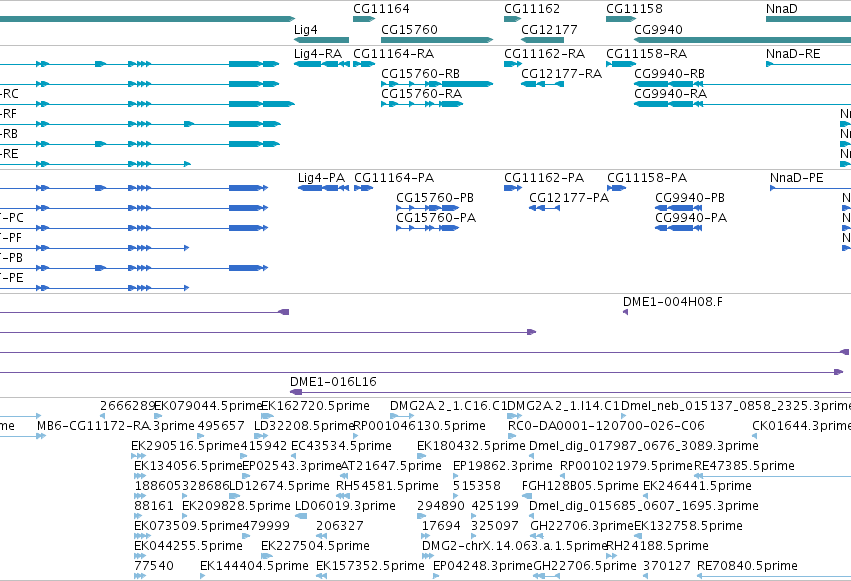Select the CG9940 gene label

tap(658, 29)
